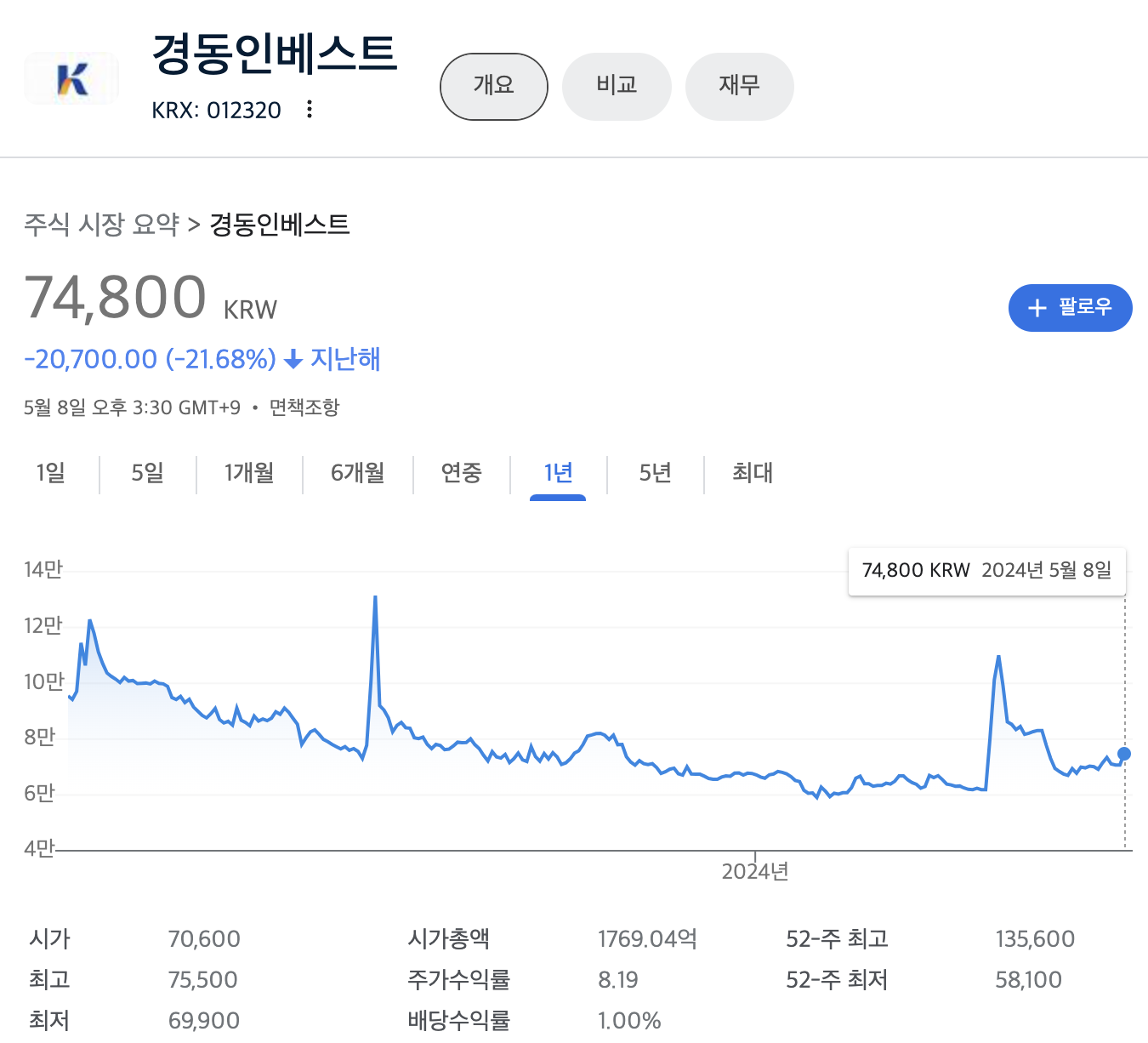The width and height of the screenshot is (1148, 1043).
Task: Open the three-dot menu next to KRX: 012320
Action: pyautogui.click(x=310, y=109)
